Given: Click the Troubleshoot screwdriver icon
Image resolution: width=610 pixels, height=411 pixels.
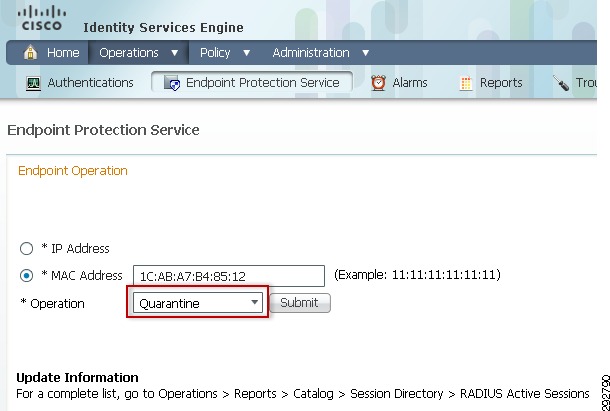Looking at the screenshot, I should click(561, 83).
